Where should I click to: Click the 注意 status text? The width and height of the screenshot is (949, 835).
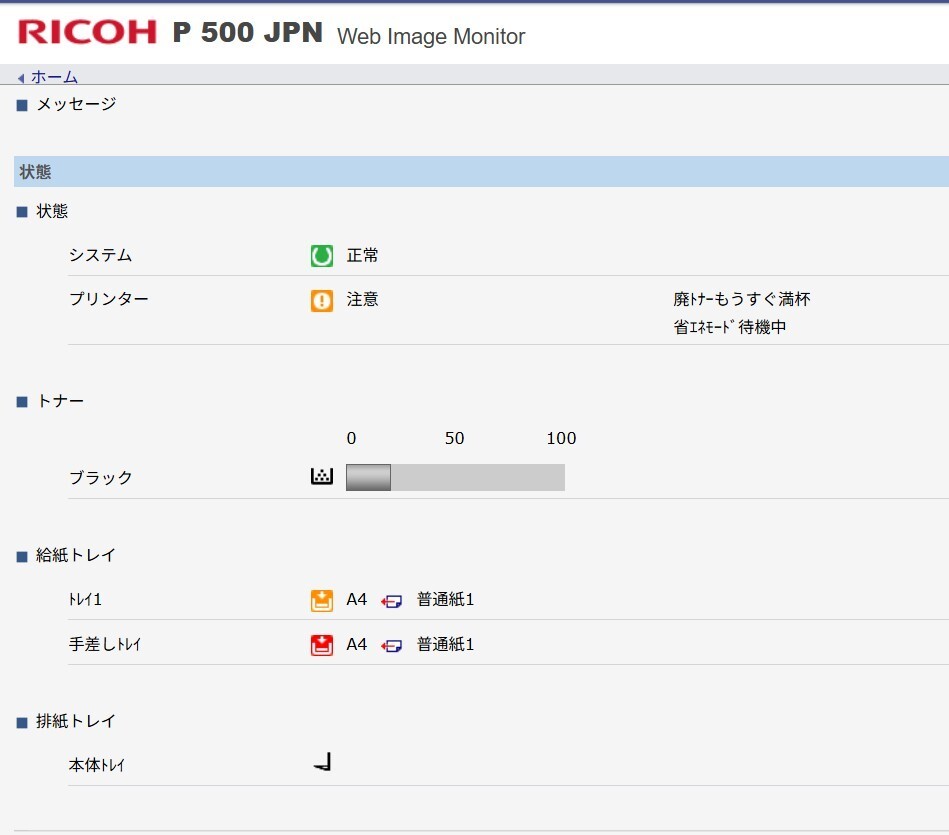coord(362,300)
